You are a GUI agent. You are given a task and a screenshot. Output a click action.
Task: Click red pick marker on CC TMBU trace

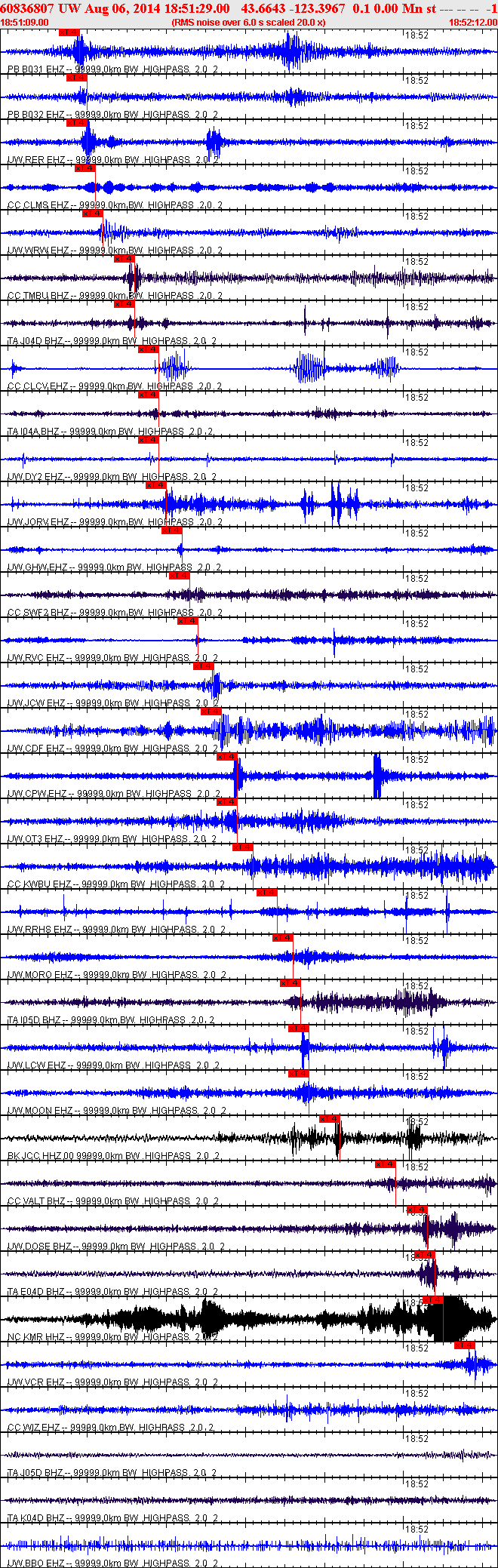pyautogui.click(x=124, y=259)
